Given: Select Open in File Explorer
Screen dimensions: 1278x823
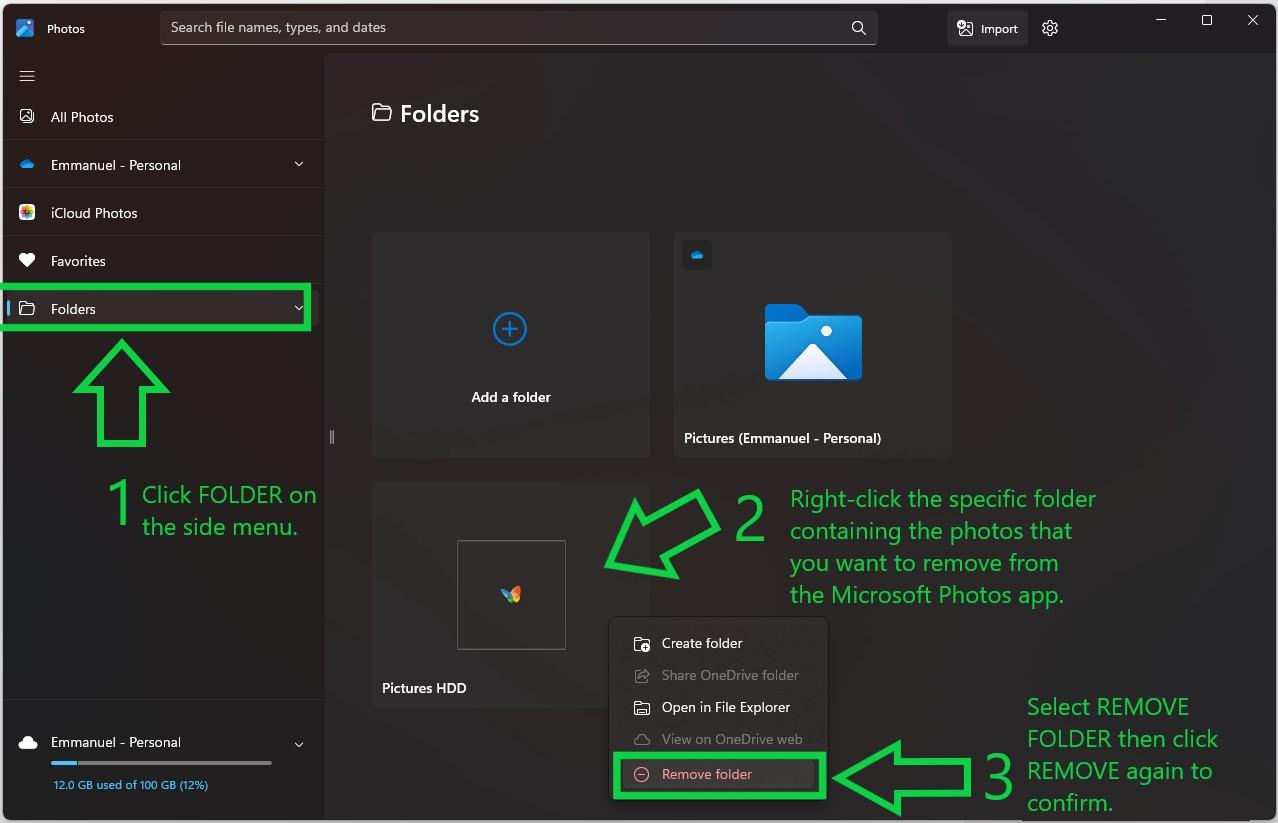Looking at the screenshot, I should (719, 707).
